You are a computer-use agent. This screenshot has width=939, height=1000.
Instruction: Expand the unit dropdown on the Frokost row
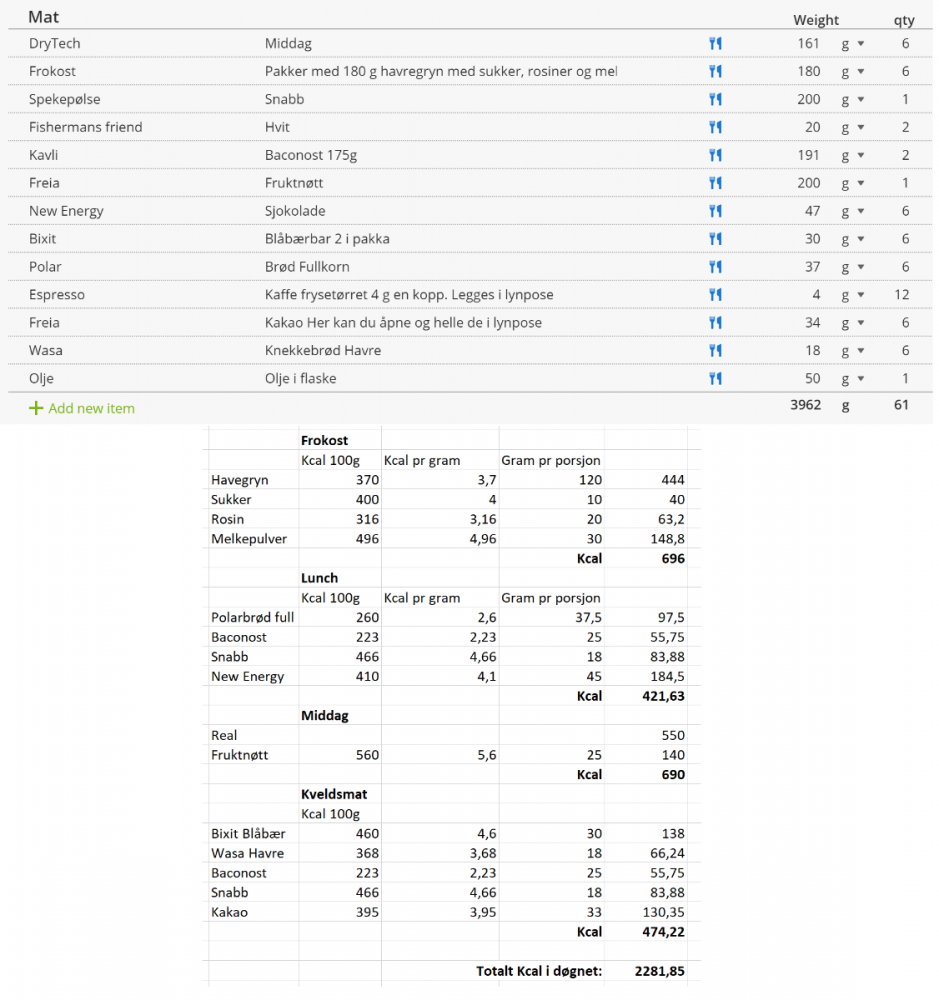(852, 72)
